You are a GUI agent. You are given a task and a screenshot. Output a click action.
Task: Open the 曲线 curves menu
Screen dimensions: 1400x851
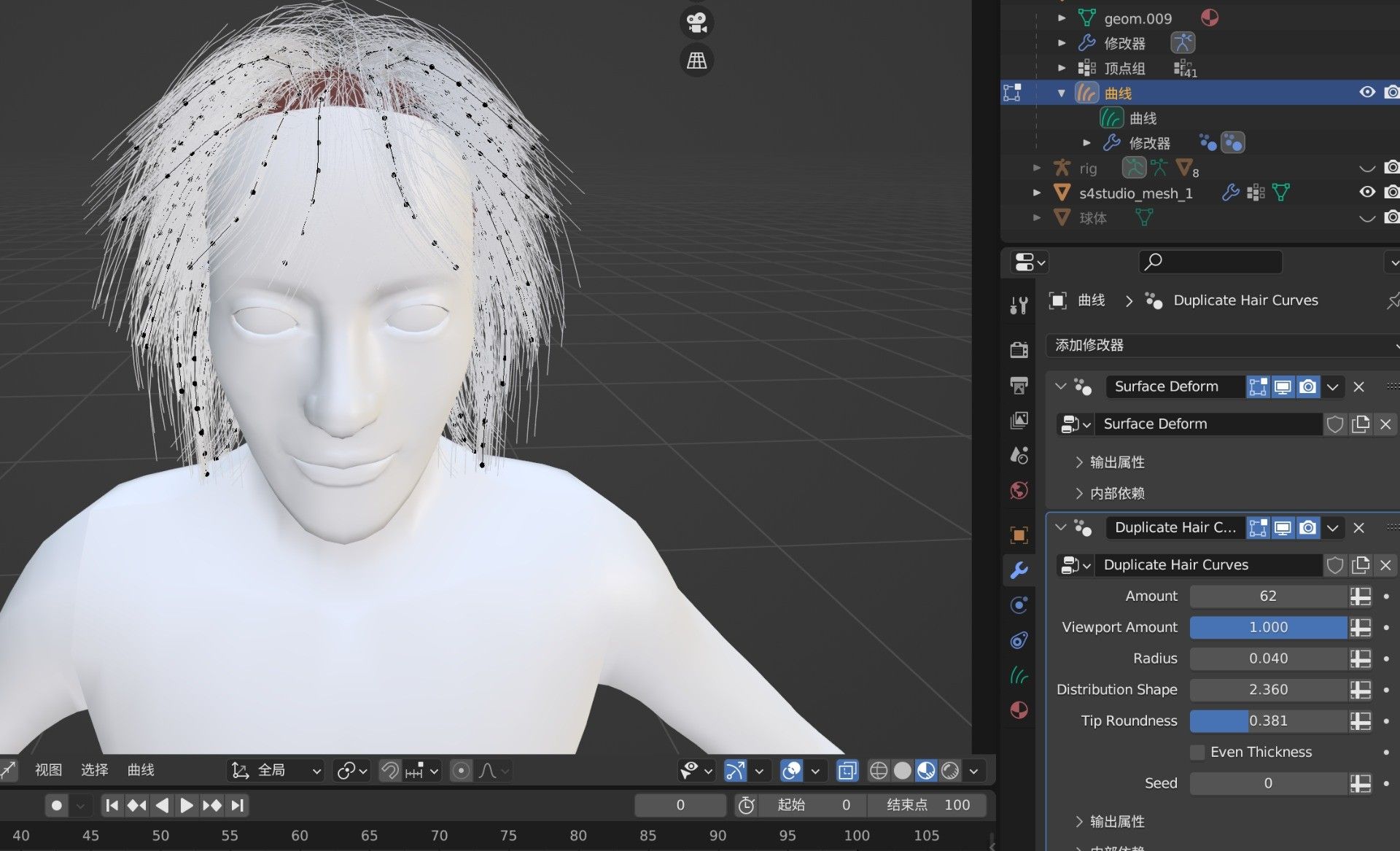[141, 769]
